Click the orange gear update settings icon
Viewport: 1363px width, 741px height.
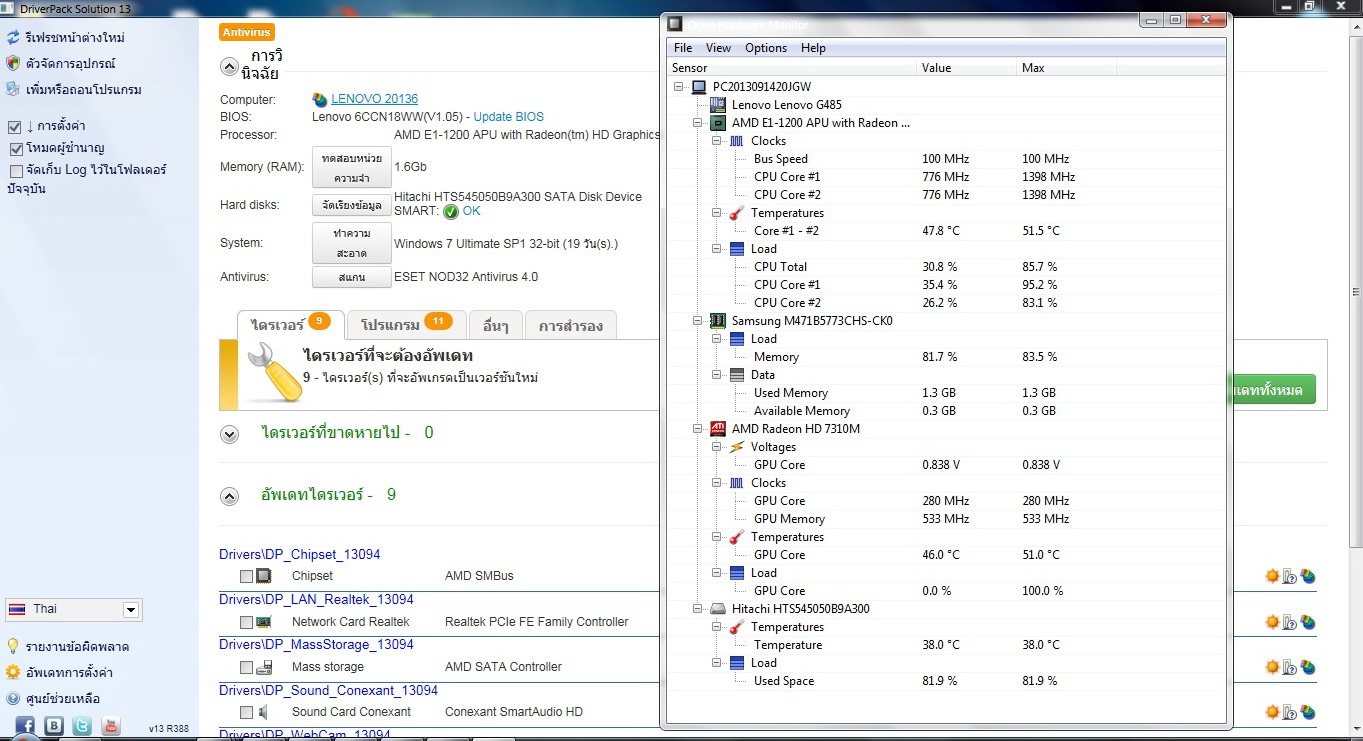click(13, 672)
